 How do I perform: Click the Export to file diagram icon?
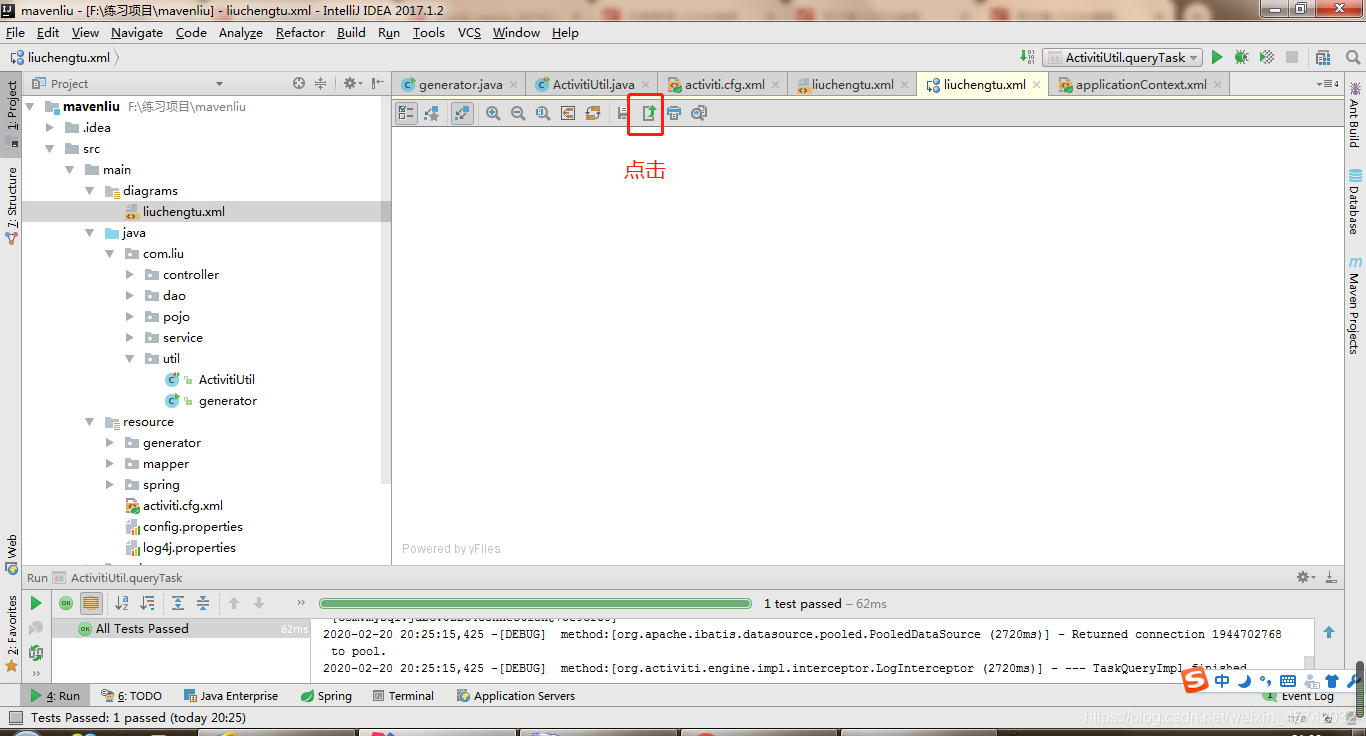coord(647,113)
